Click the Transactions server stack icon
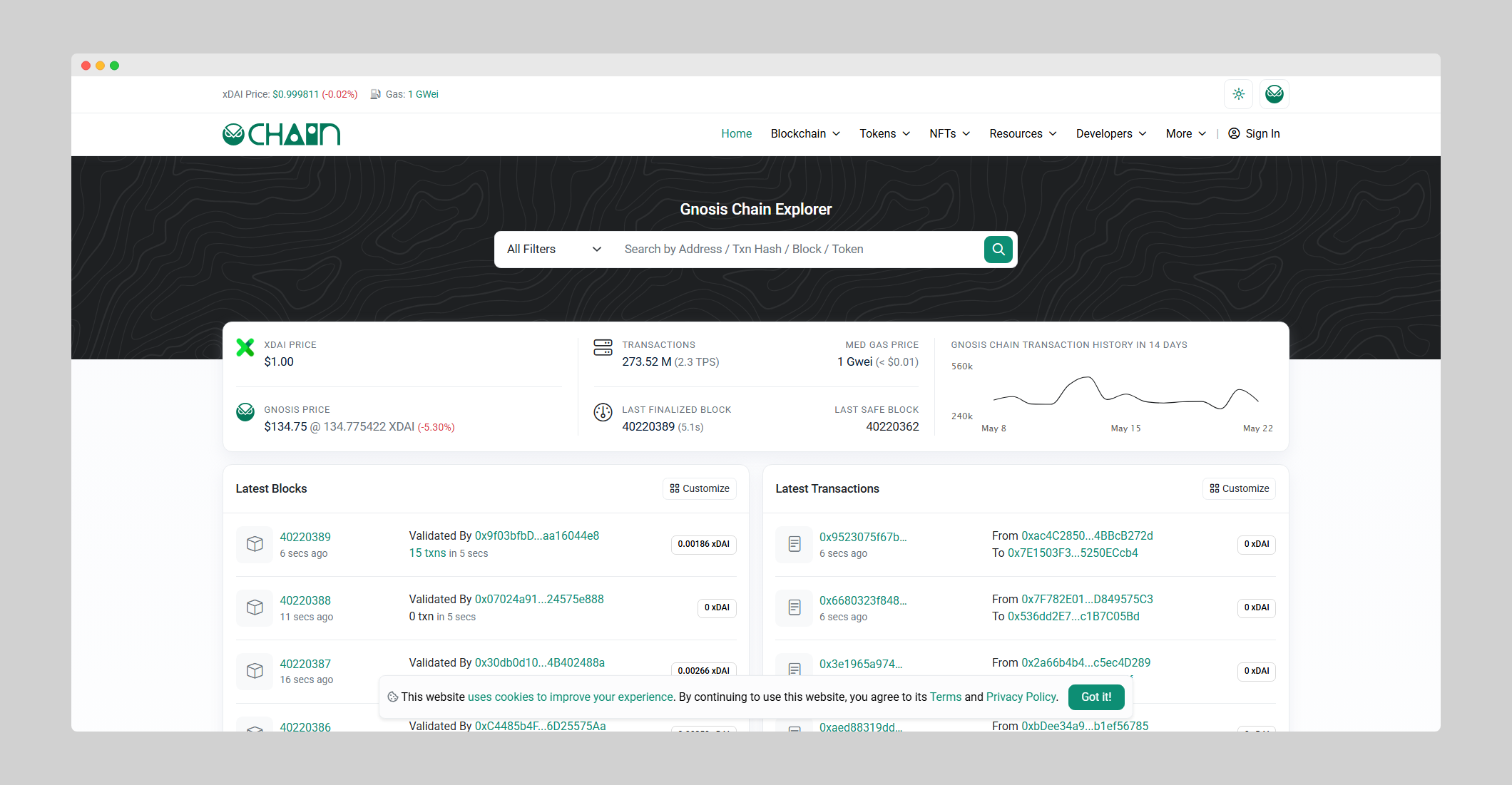Viewport: 1512px width, 785px height. tap(603, 347)
